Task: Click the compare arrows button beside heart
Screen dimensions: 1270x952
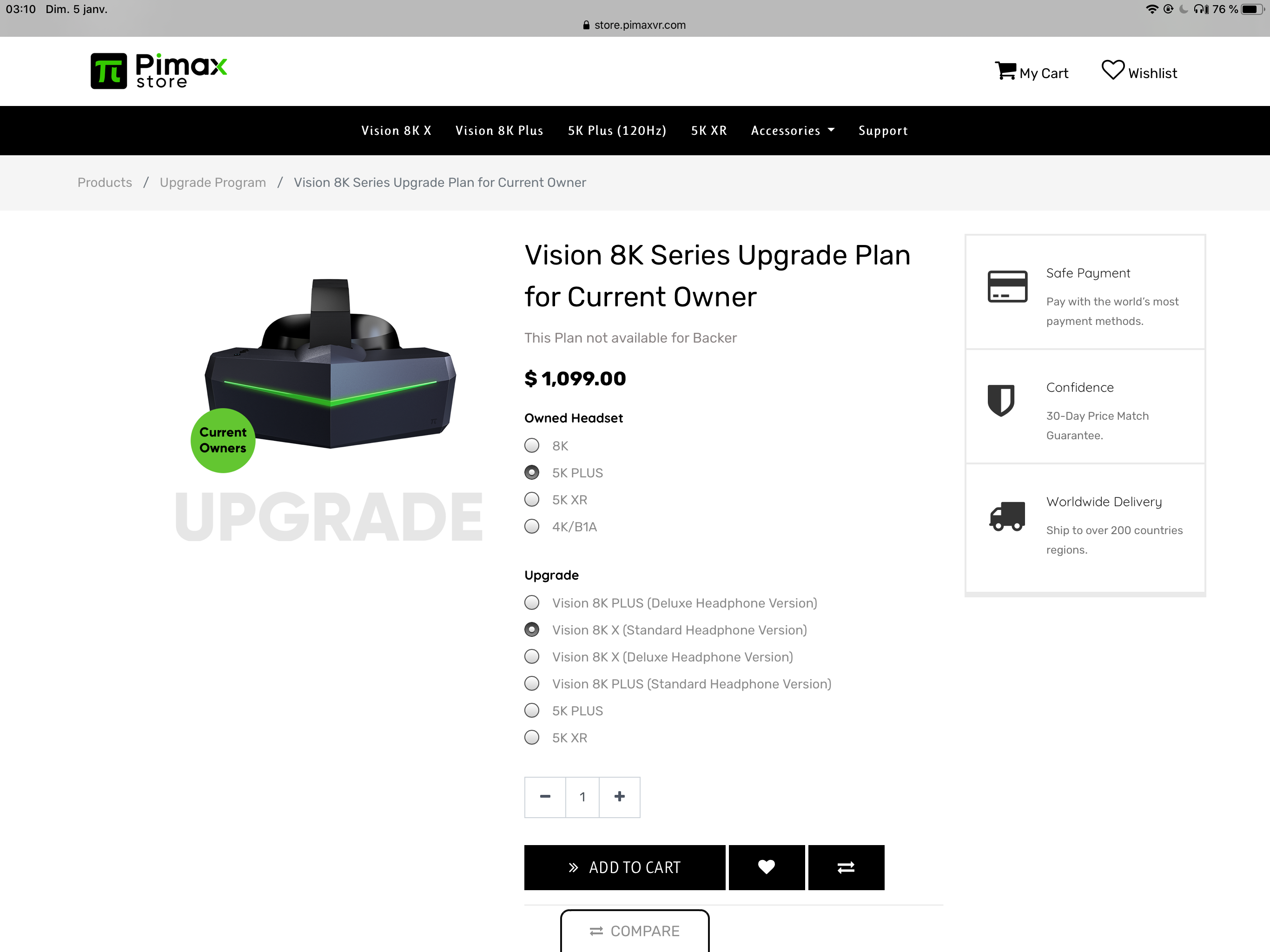Action: tap(847, 867)
